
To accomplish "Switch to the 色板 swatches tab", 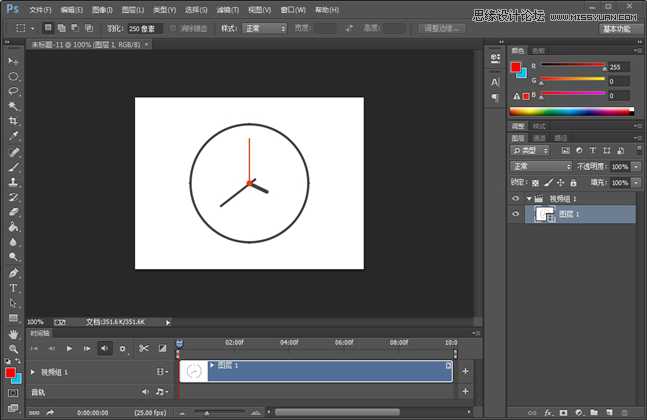I will pos(538,51).
